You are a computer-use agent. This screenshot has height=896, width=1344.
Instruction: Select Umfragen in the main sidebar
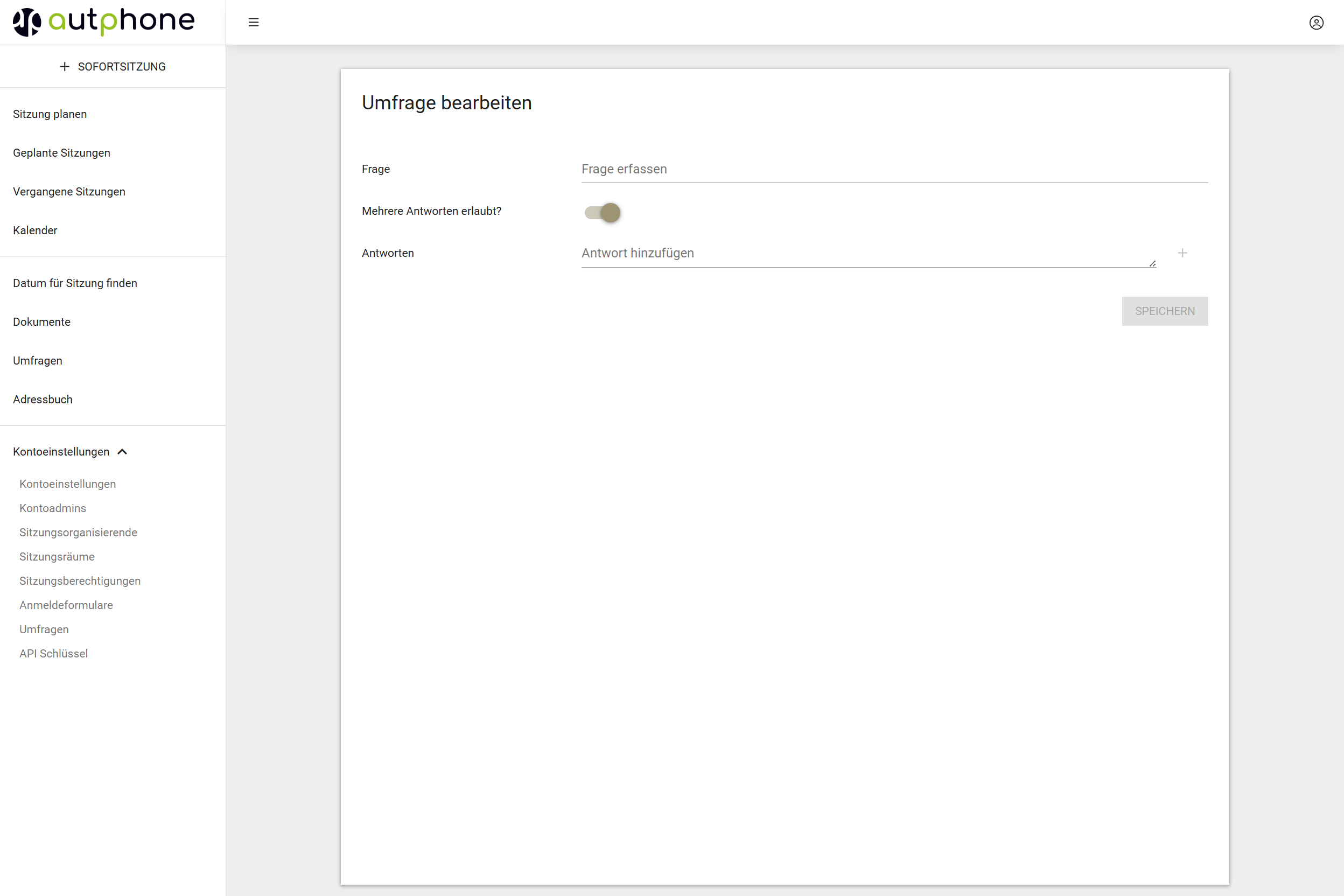point(38,361)
